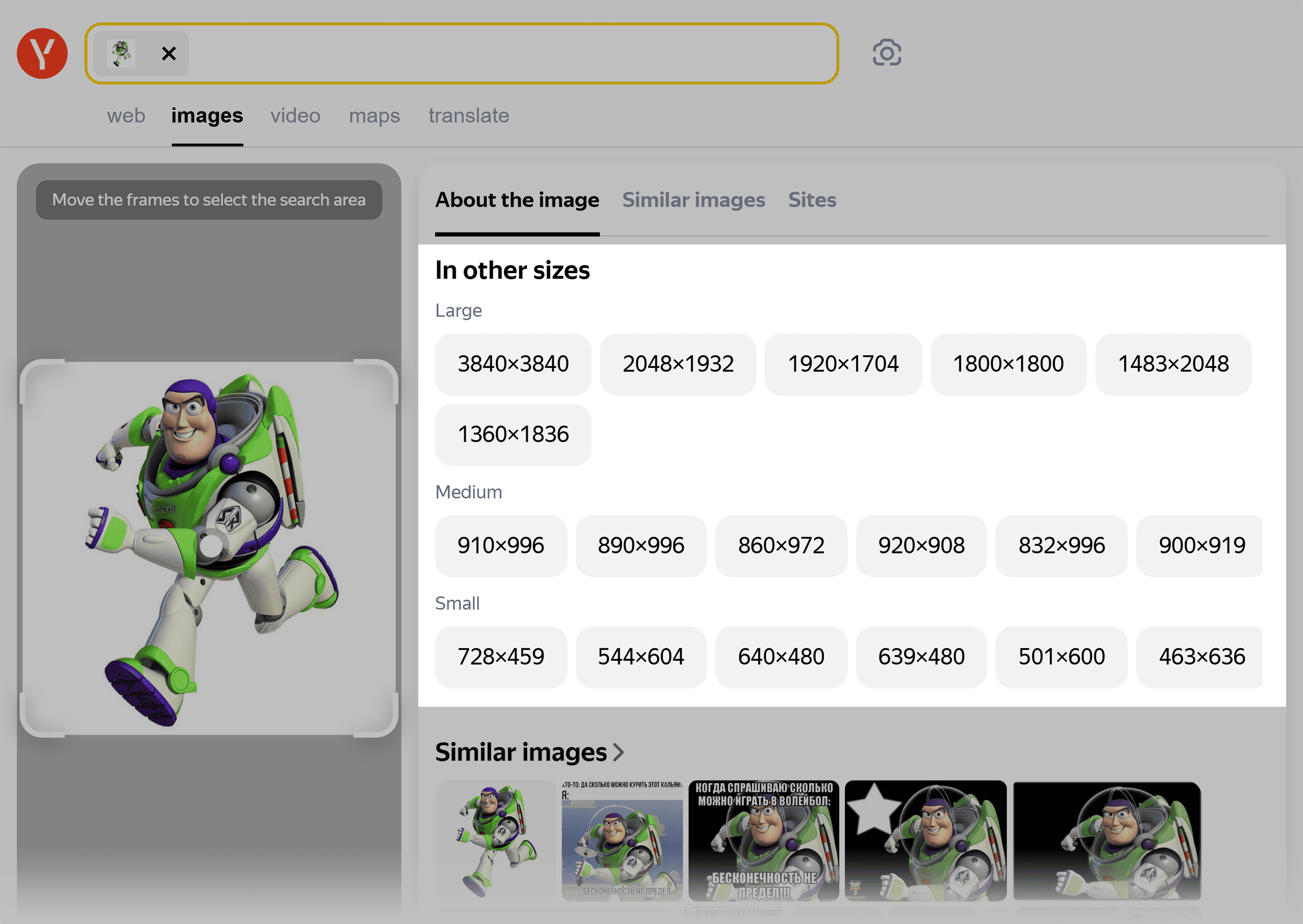
Task: Open the 1483×2048 size
Action: pos(1173,364)
